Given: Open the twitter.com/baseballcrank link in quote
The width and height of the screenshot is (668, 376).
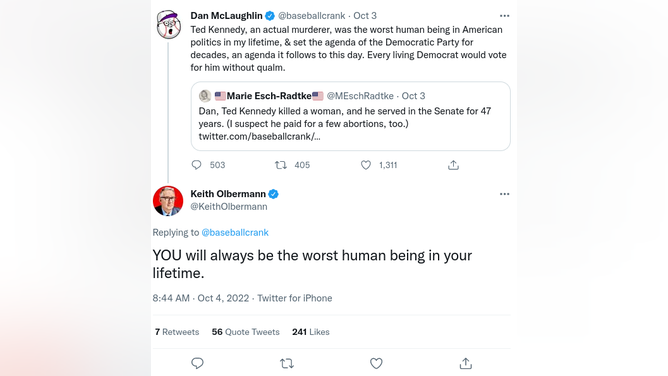Looking at the screenshot, I should click(259, 136).
